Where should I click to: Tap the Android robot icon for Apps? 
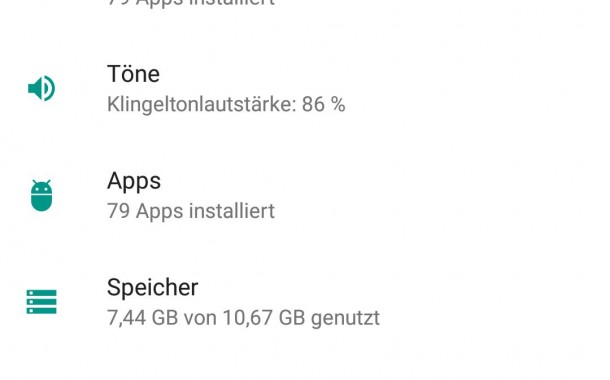point(42,195)
